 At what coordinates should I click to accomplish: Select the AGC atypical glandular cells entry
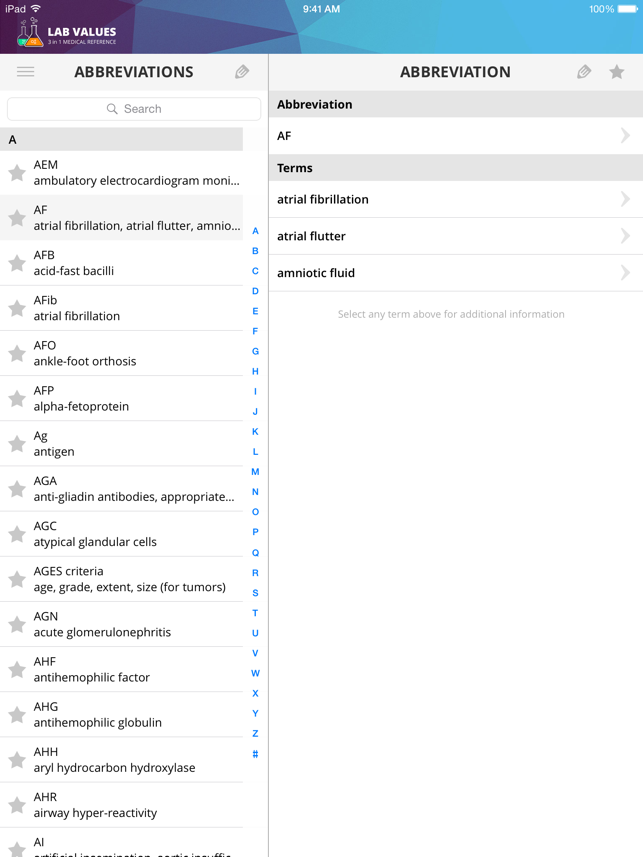coord(130,534)
